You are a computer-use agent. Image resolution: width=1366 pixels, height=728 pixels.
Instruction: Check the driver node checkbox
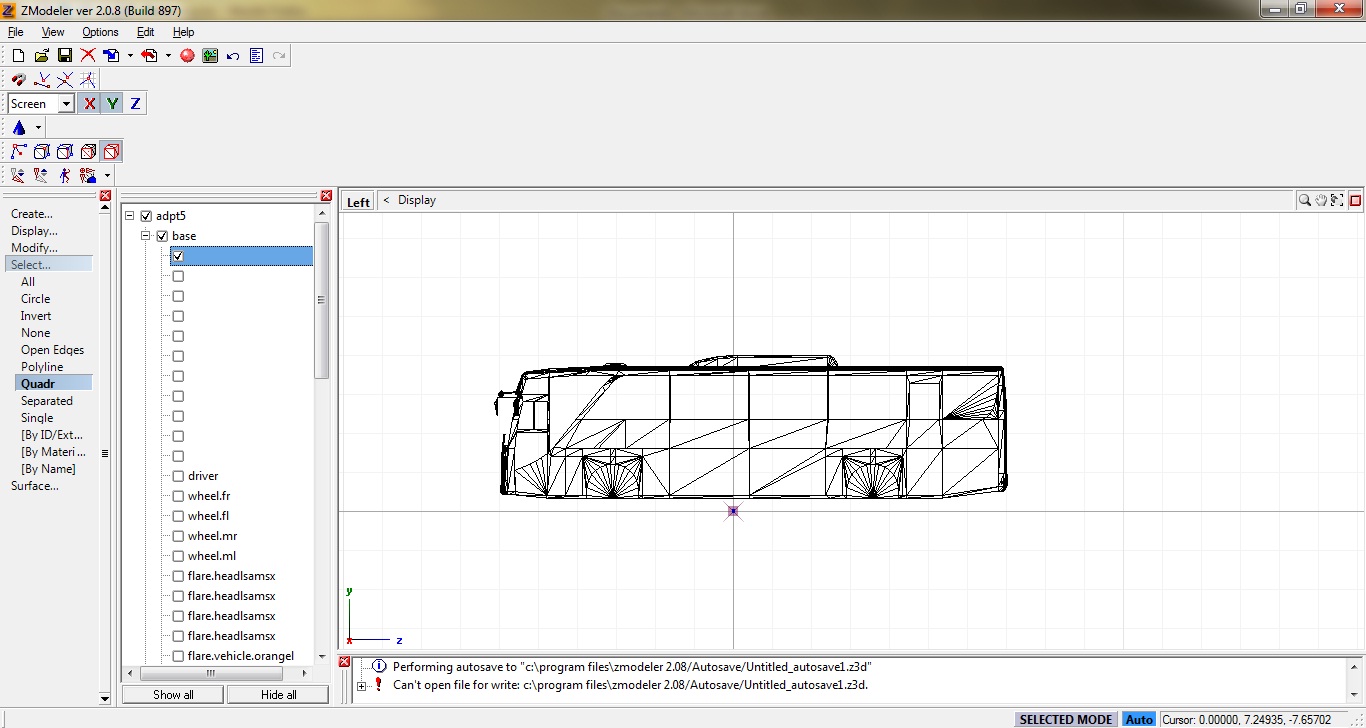point(177,475)
